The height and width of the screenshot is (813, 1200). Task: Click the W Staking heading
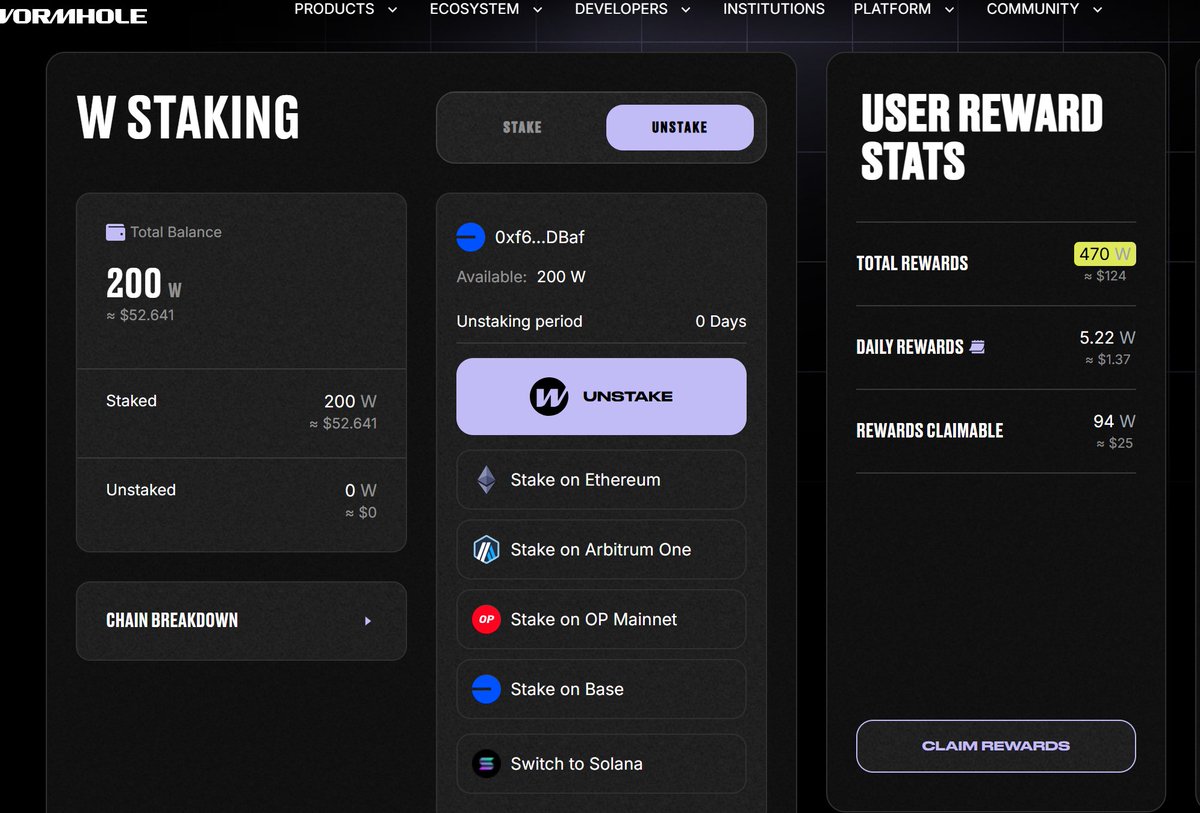click(188, 117)
